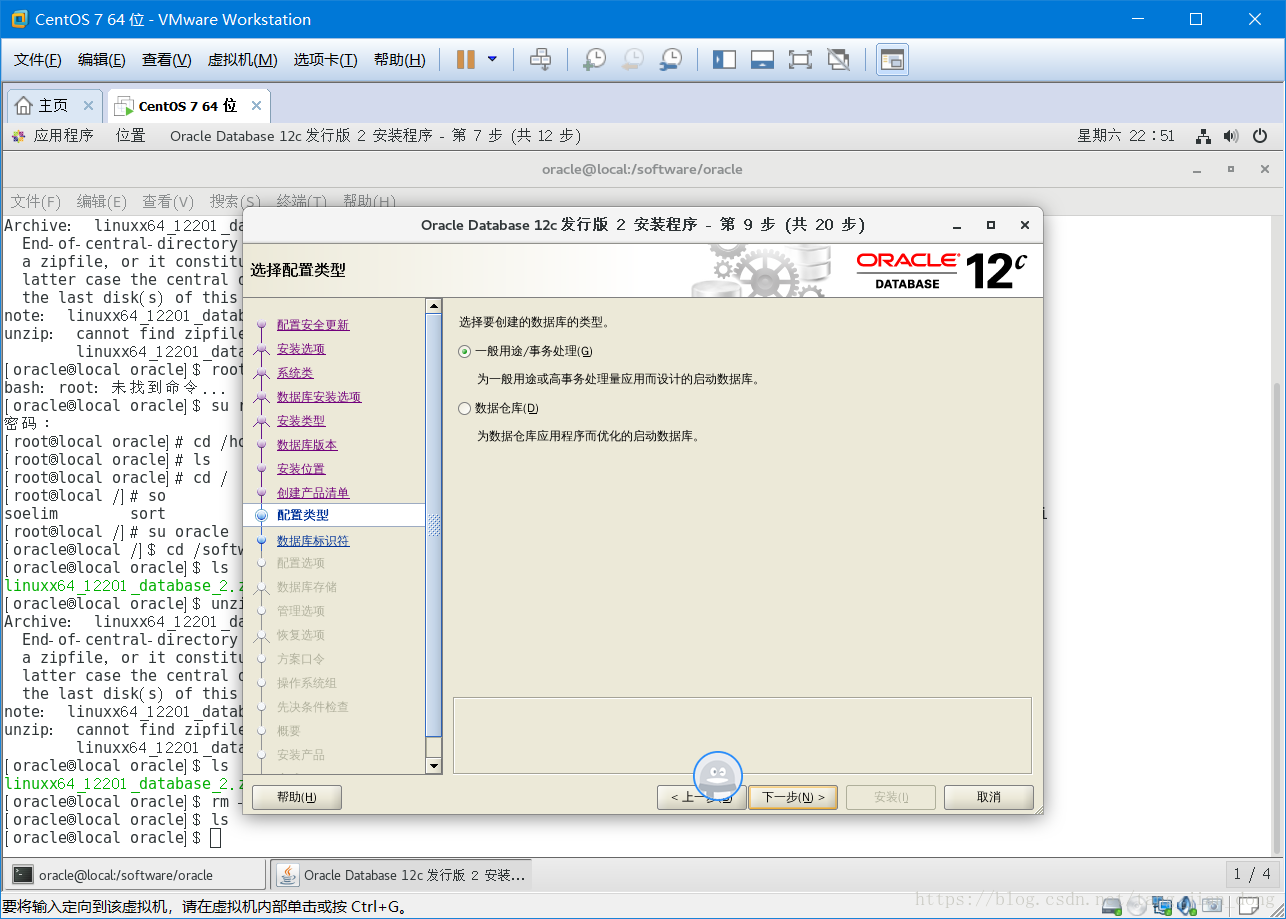
Task: Switch to the oracle@local terminal taskbar item
Action: tap(136, 875)
